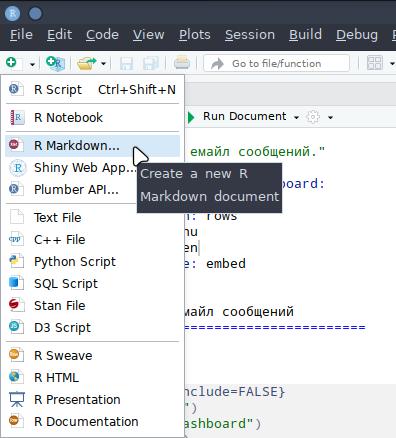
Task: Click the Open File folder icon
Action: (x=86, y=63)
